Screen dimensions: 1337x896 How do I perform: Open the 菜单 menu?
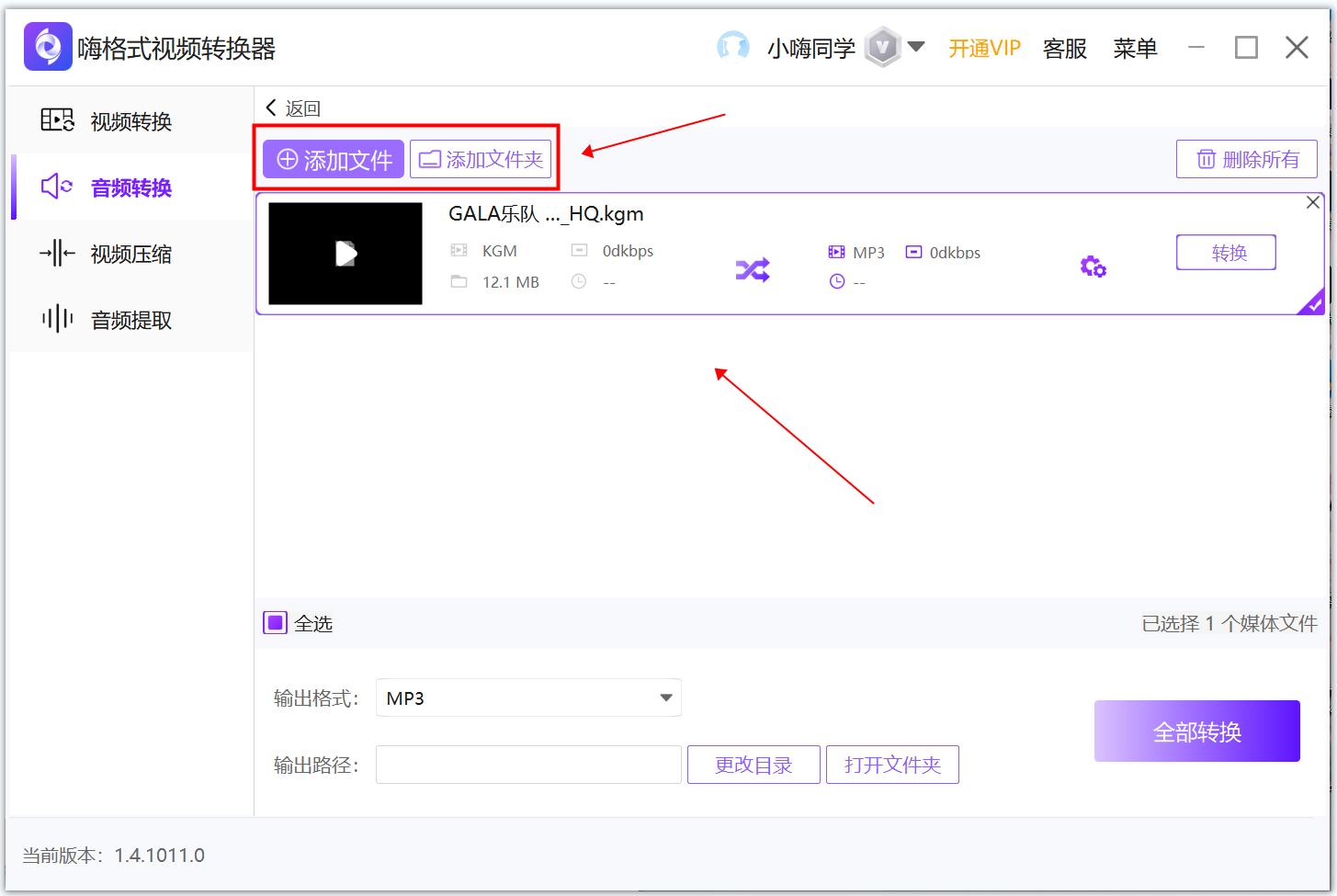click(x=1136, y=48)
